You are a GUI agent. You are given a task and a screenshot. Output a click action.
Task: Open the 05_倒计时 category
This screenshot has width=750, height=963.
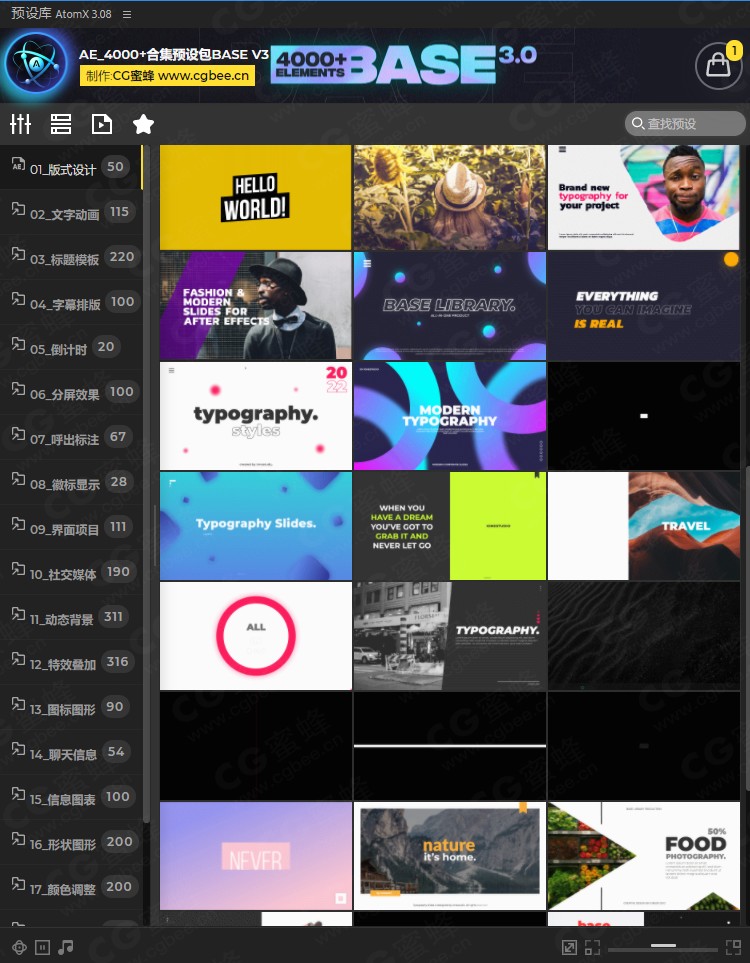(x=71, y=347)
